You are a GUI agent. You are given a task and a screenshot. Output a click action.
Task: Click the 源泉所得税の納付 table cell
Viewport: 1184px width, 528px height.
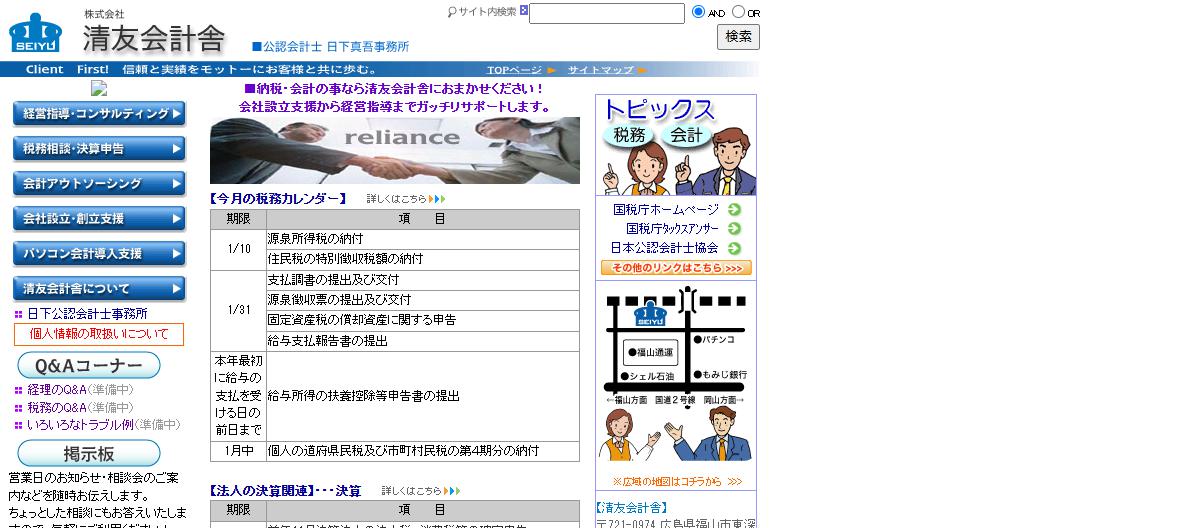(x=423, y=239)
